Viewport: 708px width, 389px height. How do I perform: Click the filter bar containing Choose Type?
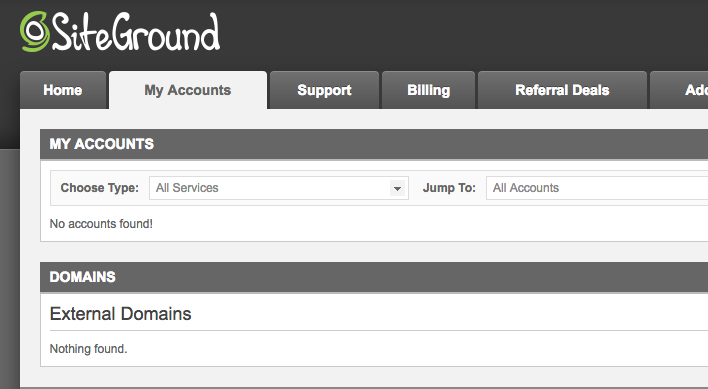coord(379,188)
